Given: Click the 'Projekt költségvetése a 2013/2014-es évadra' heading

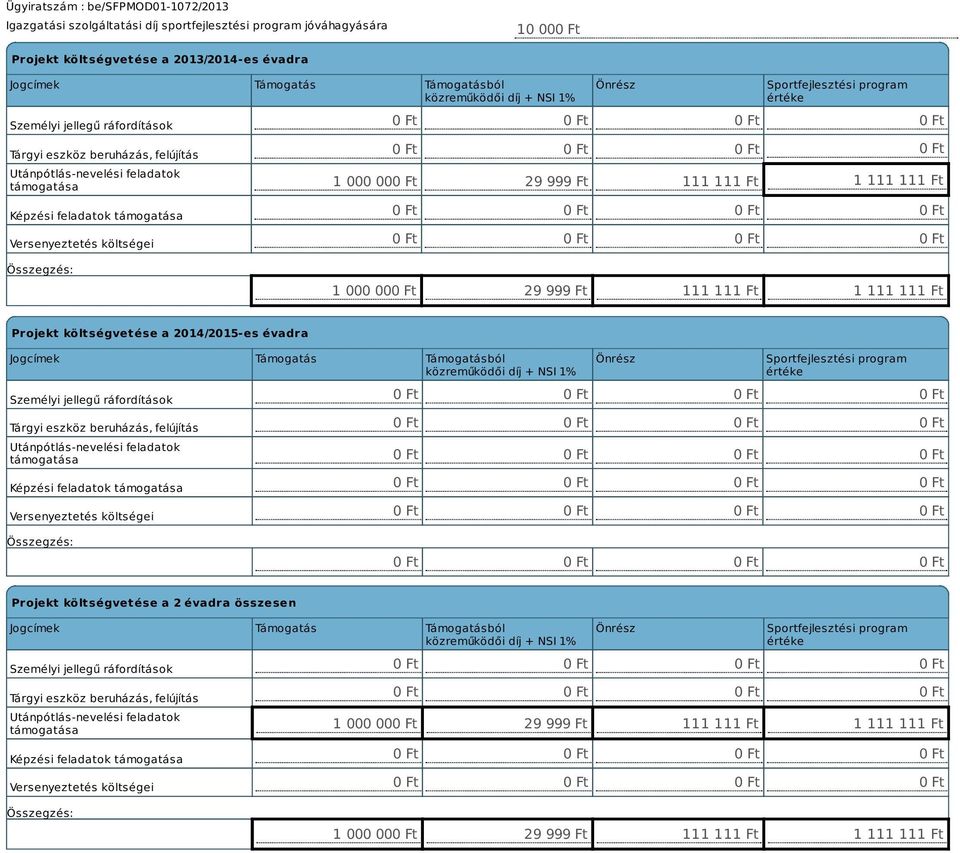Looking at the screenshot, I should [160, 59].
